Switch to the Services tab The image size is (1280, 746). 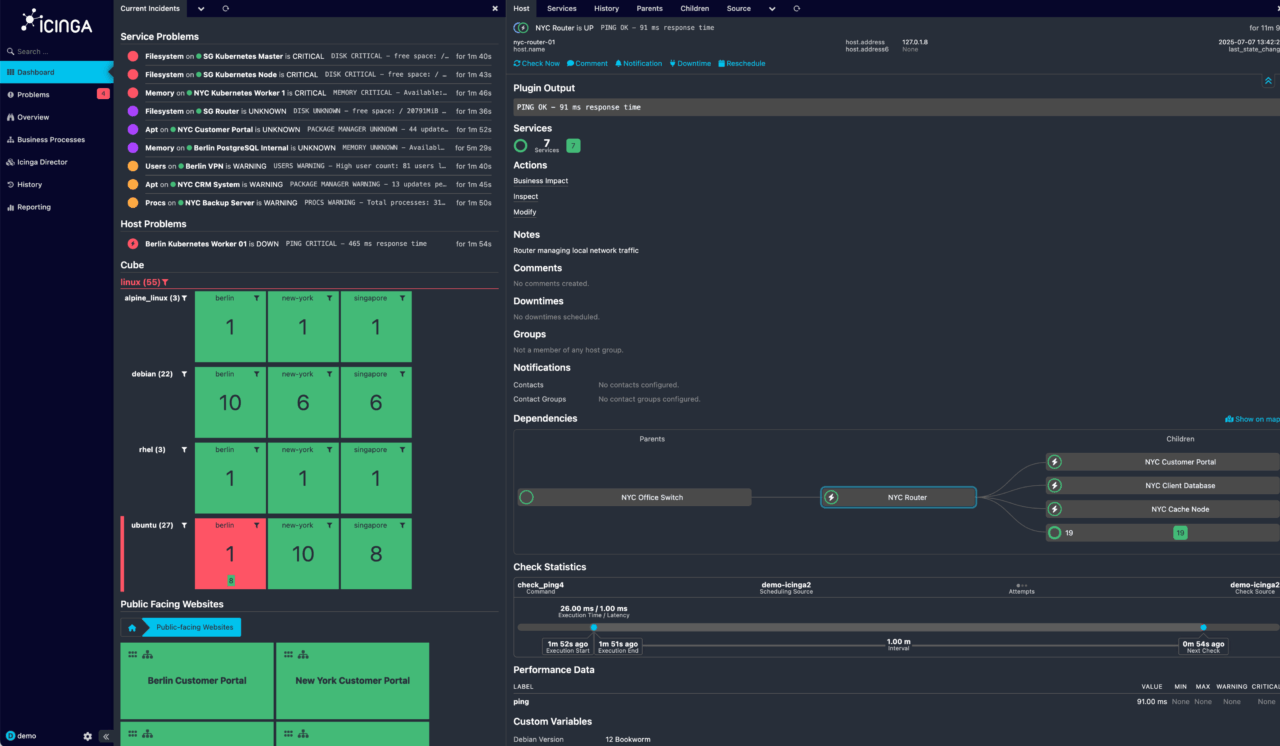(x=561, y=8)
